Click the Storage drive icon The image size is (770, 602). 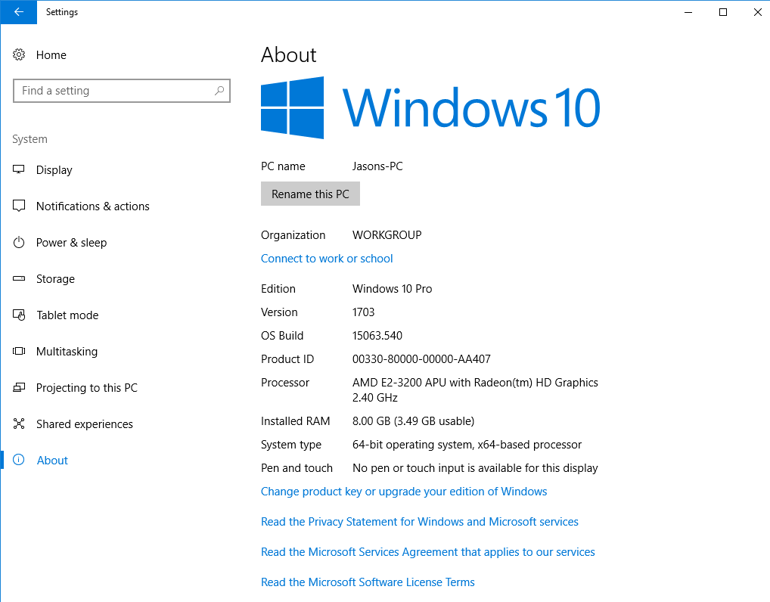pyautogui.click(x=19, y=279)
